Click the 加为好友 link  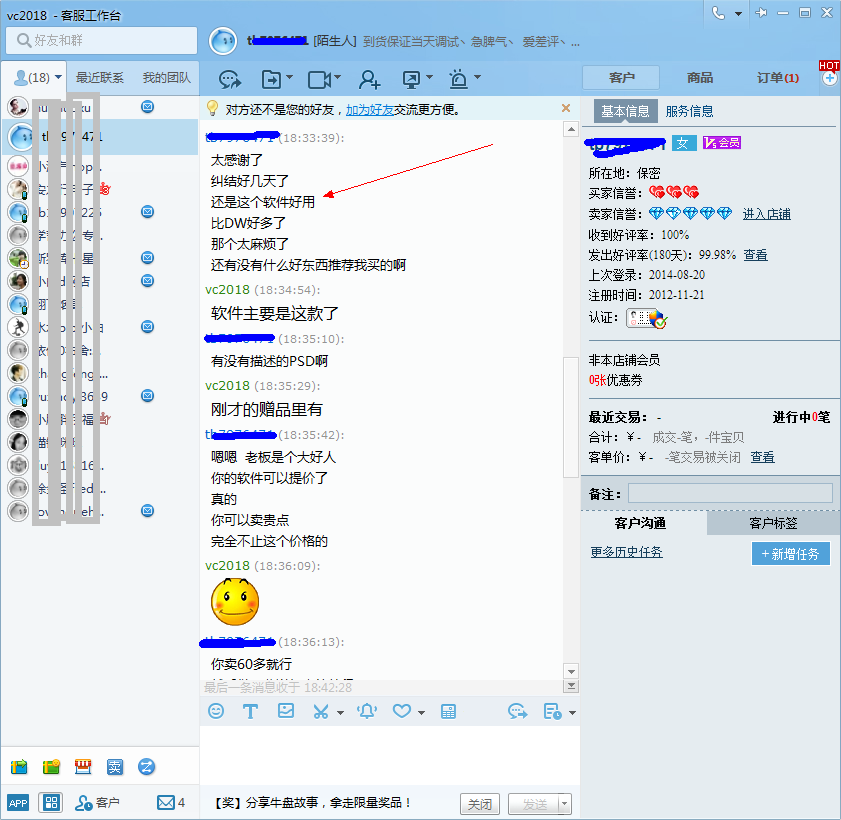370,108
